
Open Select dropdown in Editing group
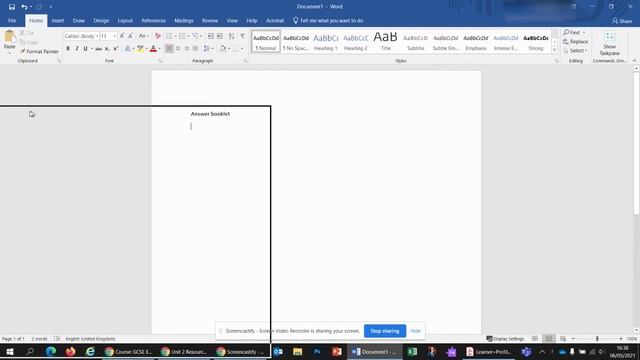click(576, 51)
